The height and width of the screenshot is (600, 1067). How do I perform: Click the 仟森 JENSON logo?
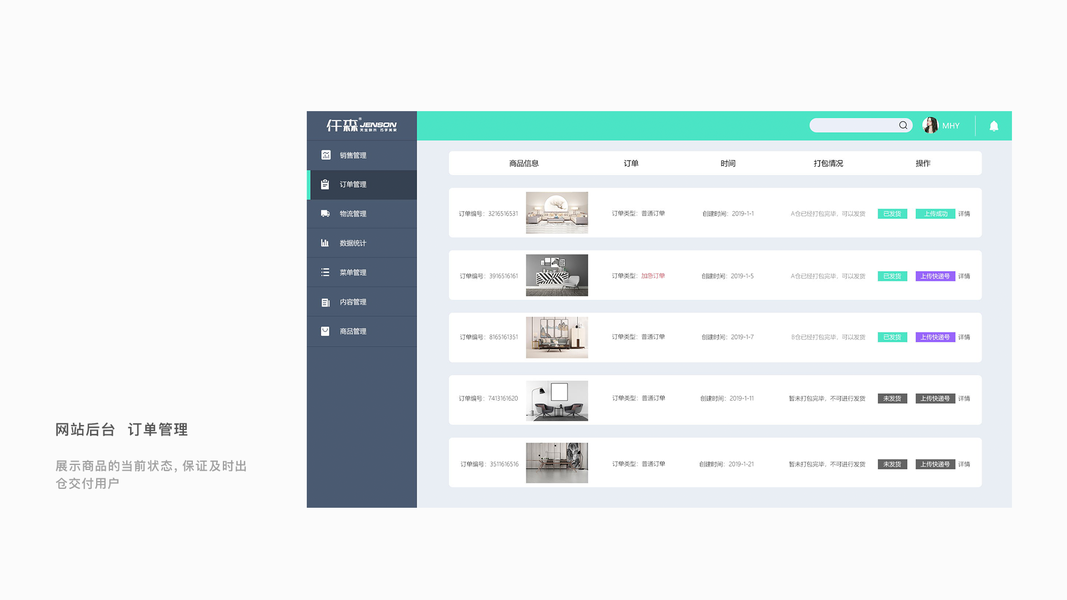tap(361, 125)
